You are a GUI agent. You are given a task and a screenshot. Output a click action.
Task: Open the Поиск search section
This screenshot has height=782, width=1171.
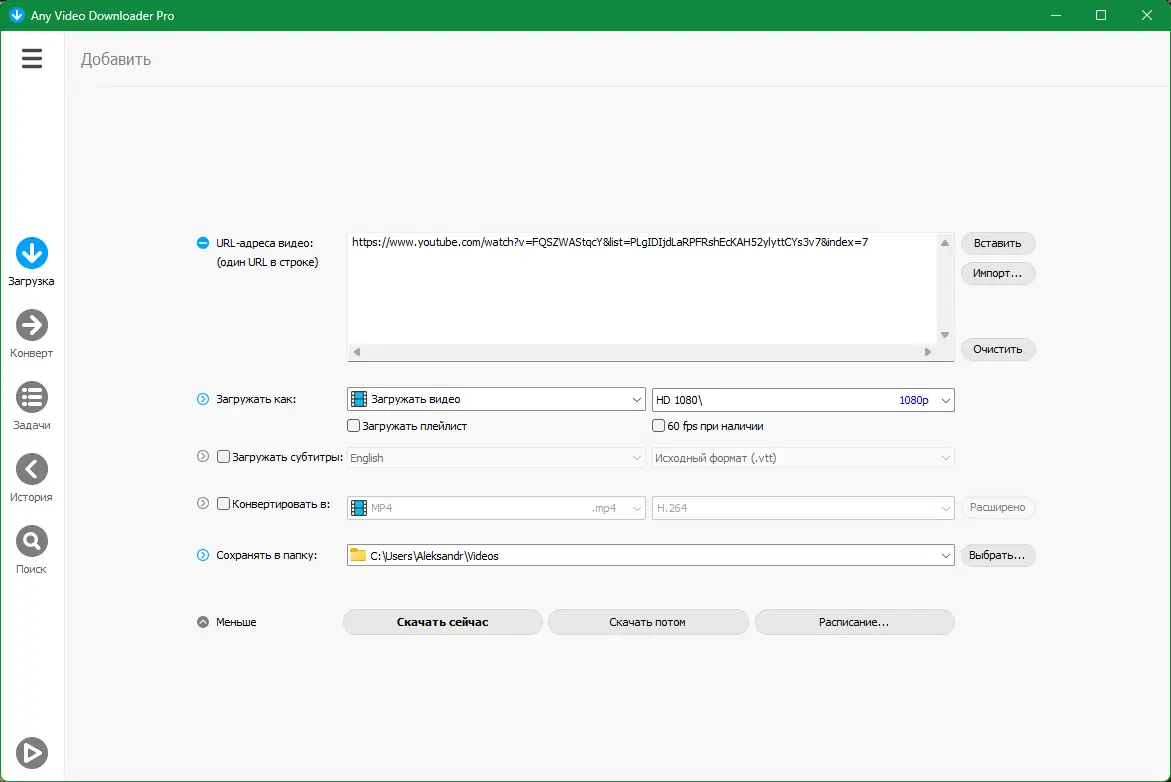point(31,548)
